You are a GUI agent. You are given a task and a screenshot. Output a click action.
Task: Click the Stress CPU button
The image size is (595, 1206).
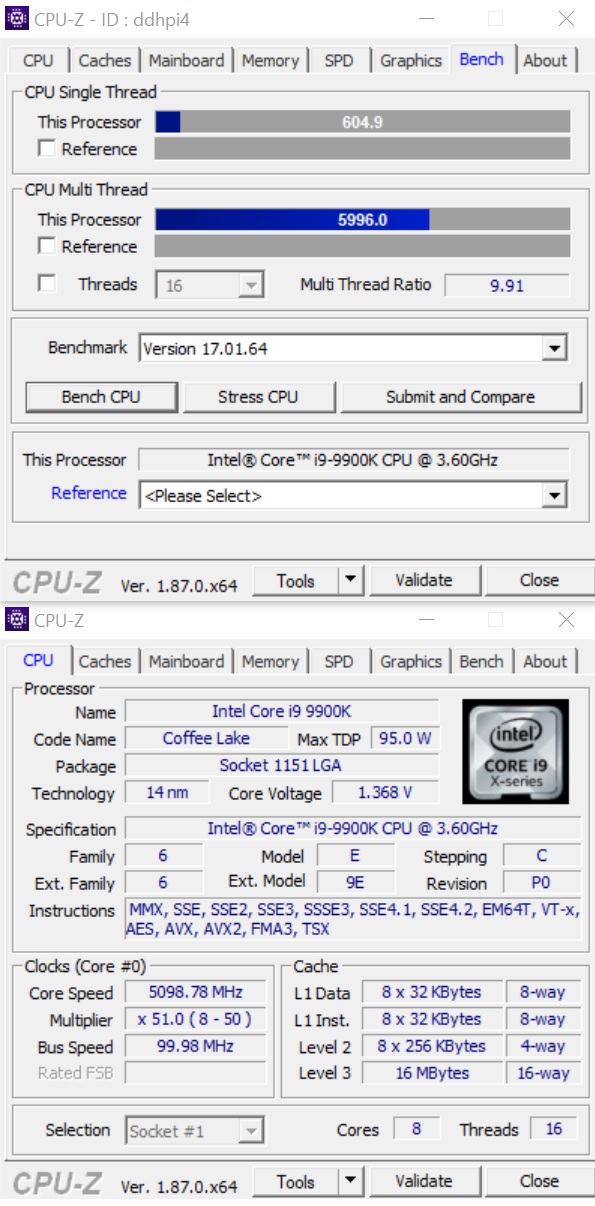click(x=258, y=397)
